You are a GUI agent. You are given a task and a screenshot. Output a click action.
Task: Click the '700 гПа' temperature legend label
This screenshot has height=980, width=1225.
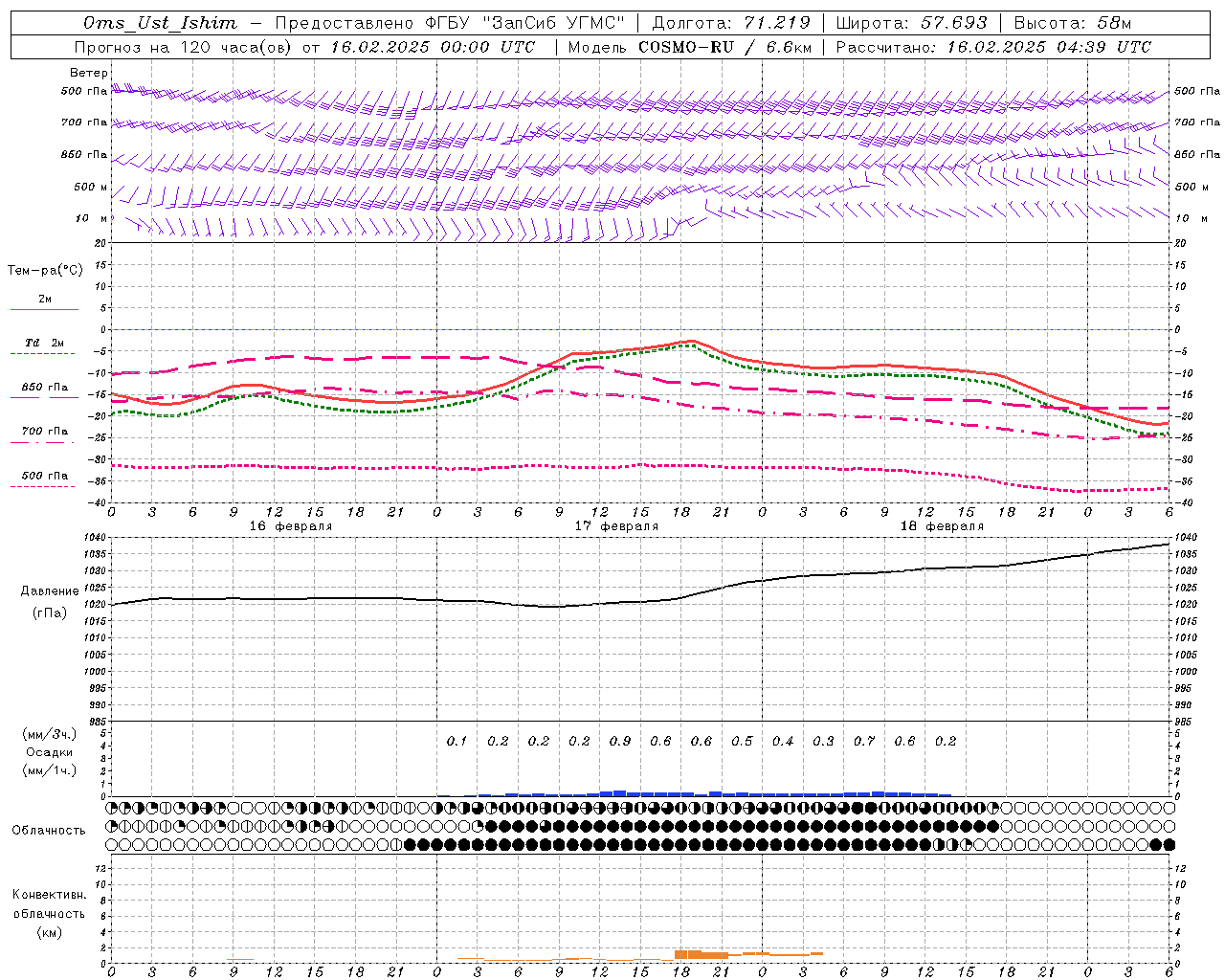pyautogui.click(x=45, y=431)
